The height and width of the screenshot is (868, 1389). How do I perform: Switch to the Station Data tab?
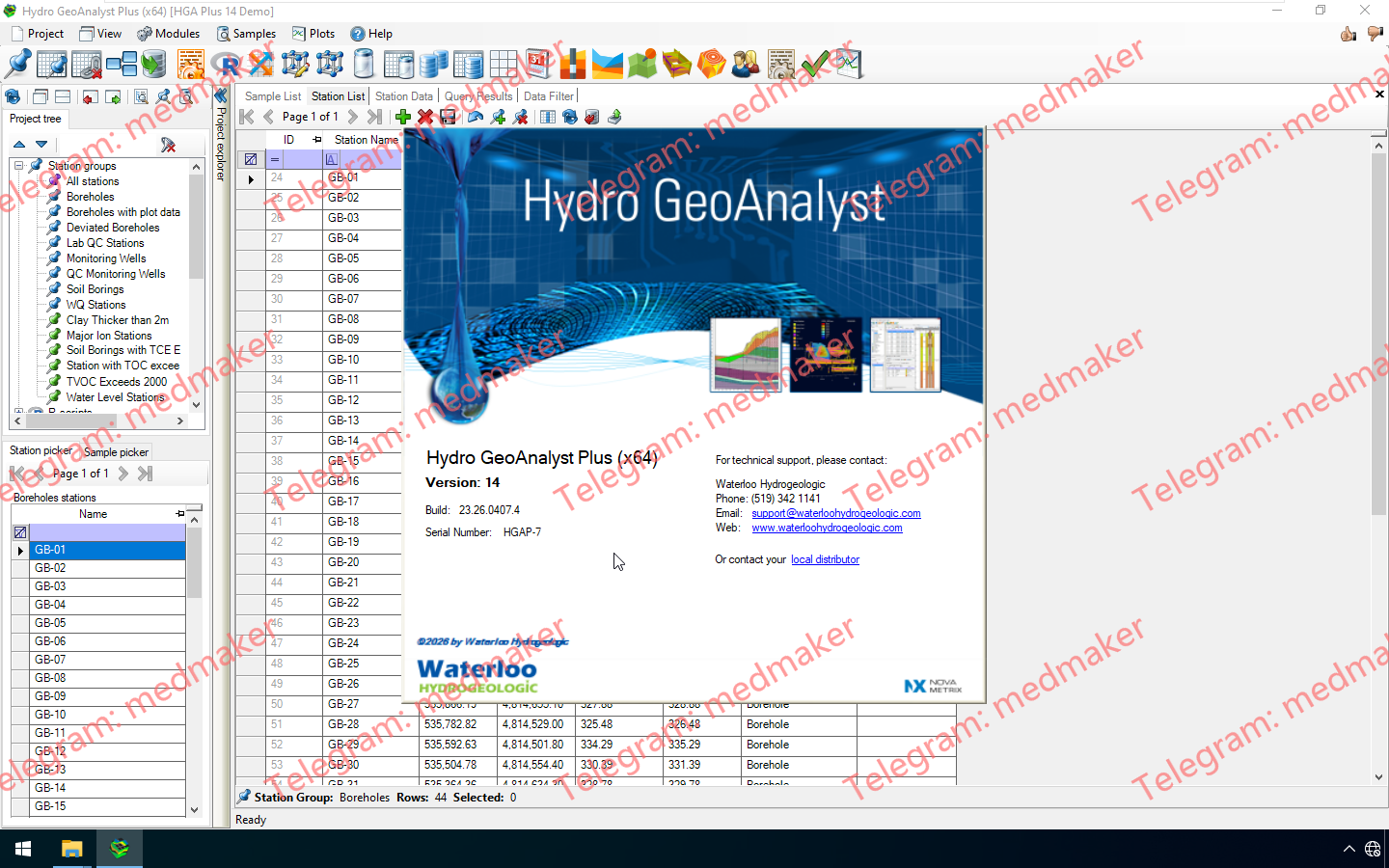click(403, 96)
